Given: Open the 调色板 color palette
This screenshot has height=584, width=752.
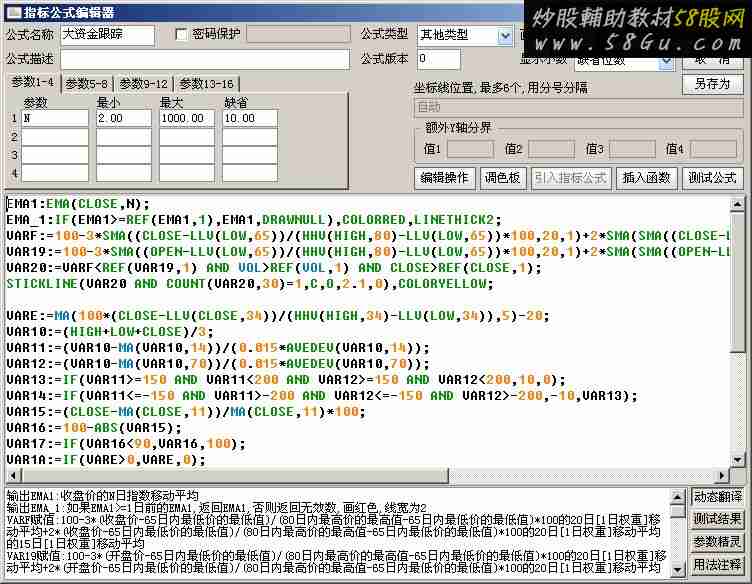Looking at the screenshot, I should (x=502, y=178).
